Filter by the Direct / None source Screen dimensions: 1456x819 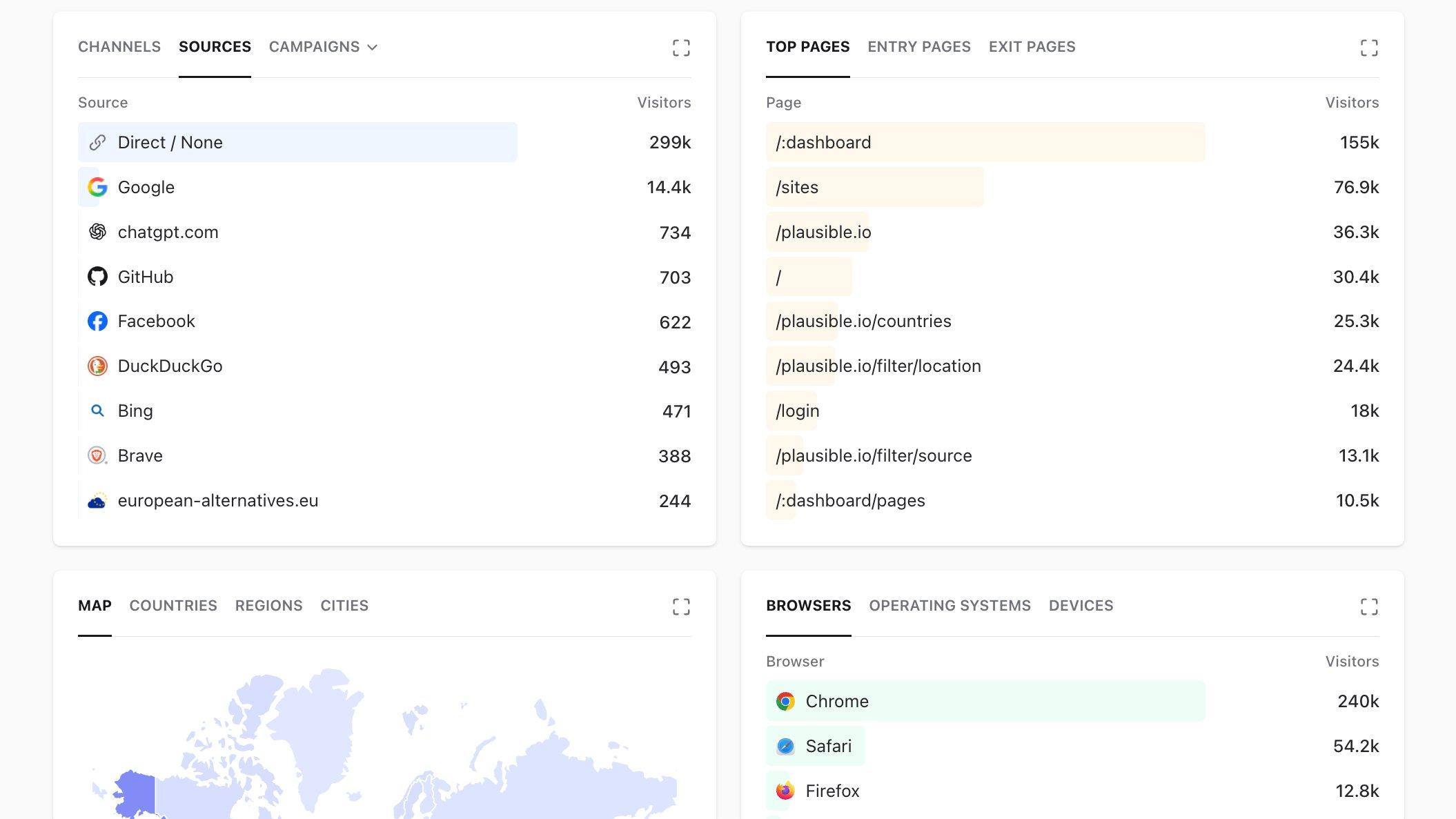pyautogui.click(x=170, y=142)
